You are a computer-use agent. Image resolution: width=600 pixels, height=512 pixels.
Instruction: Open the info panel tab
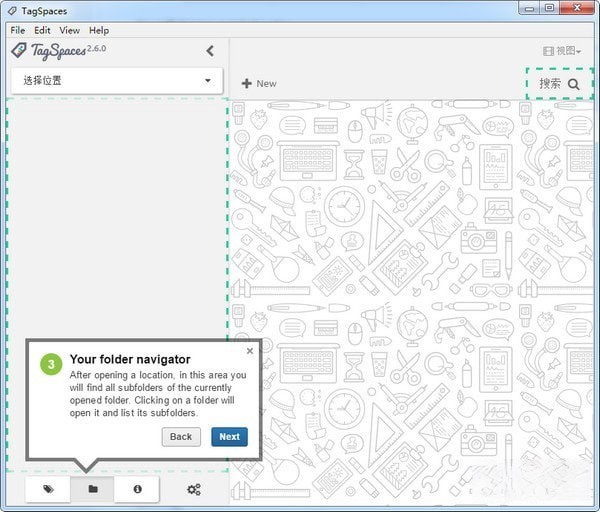(137, 489)
